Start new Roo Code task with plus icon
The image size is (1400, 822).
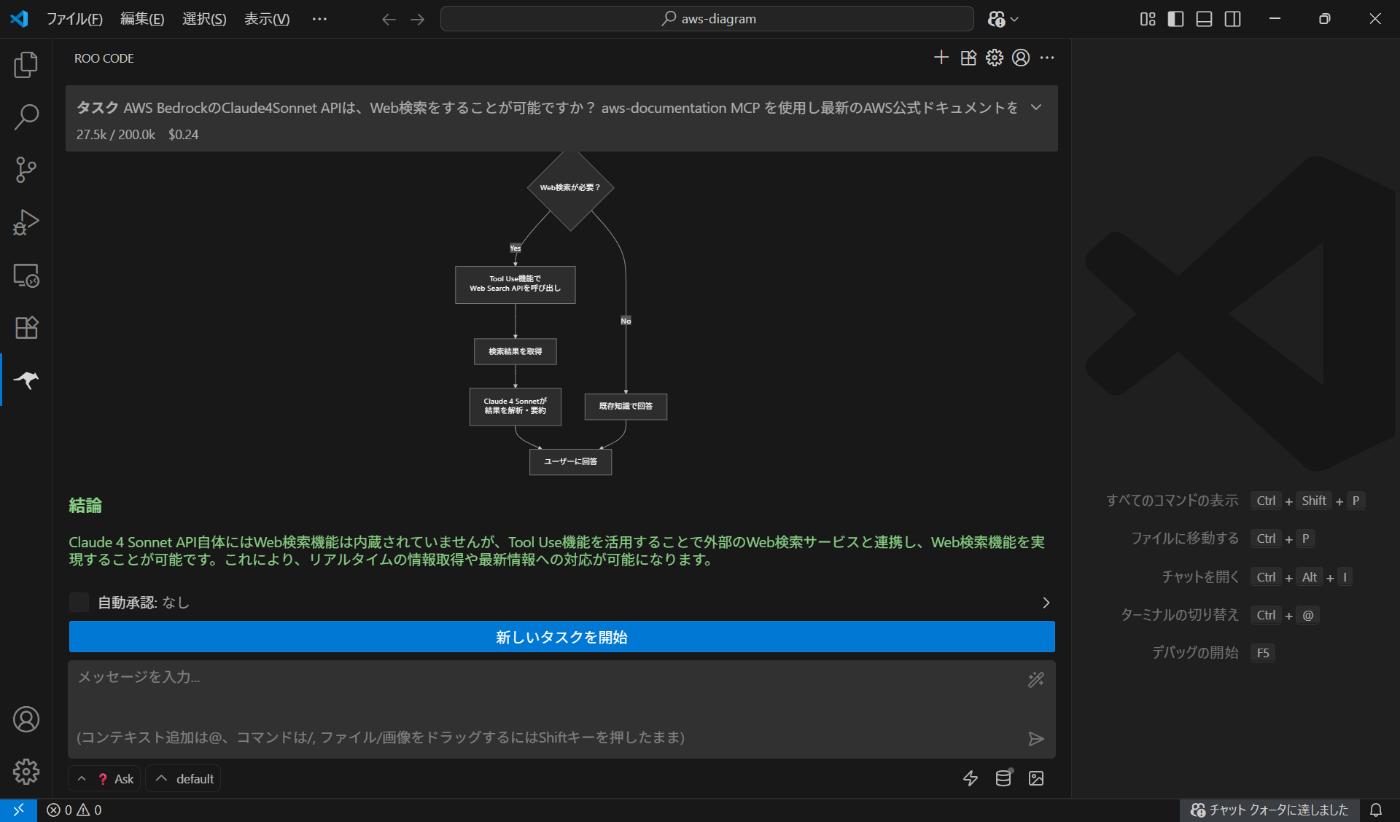tap(941, 58)
